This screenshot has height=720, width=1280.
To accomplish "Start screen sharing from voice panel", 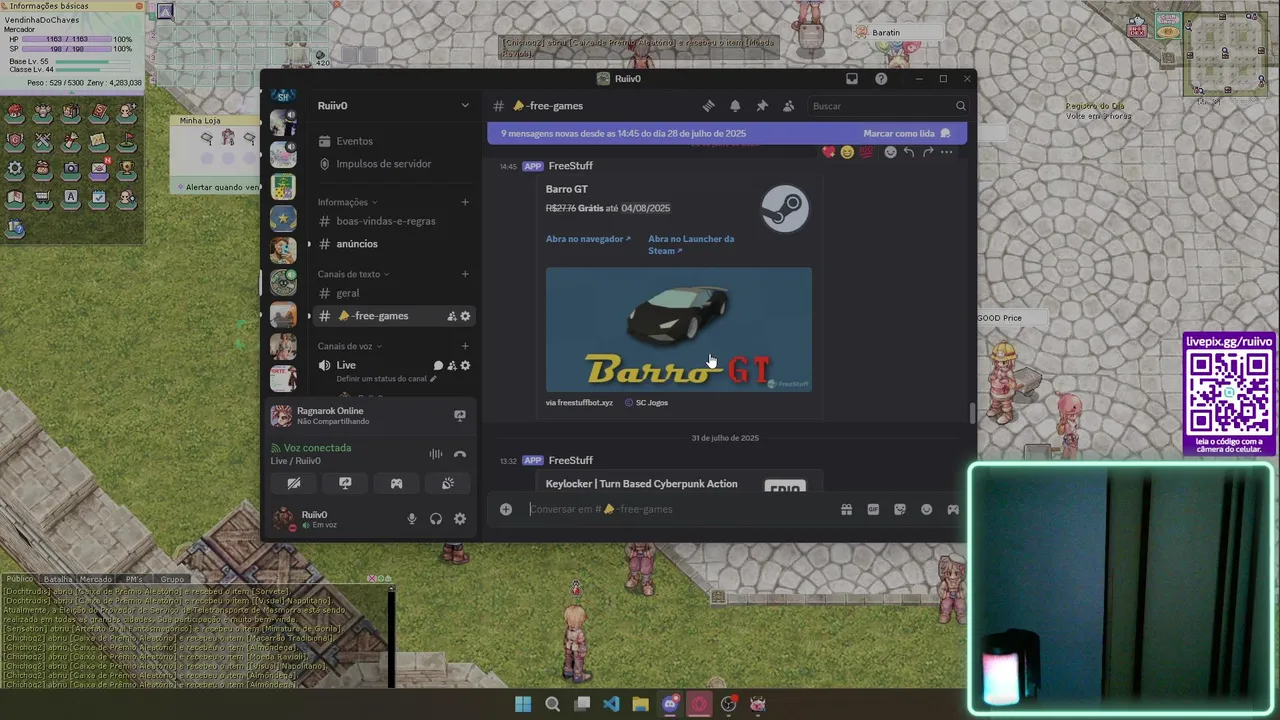I will [x=345, y=483].
